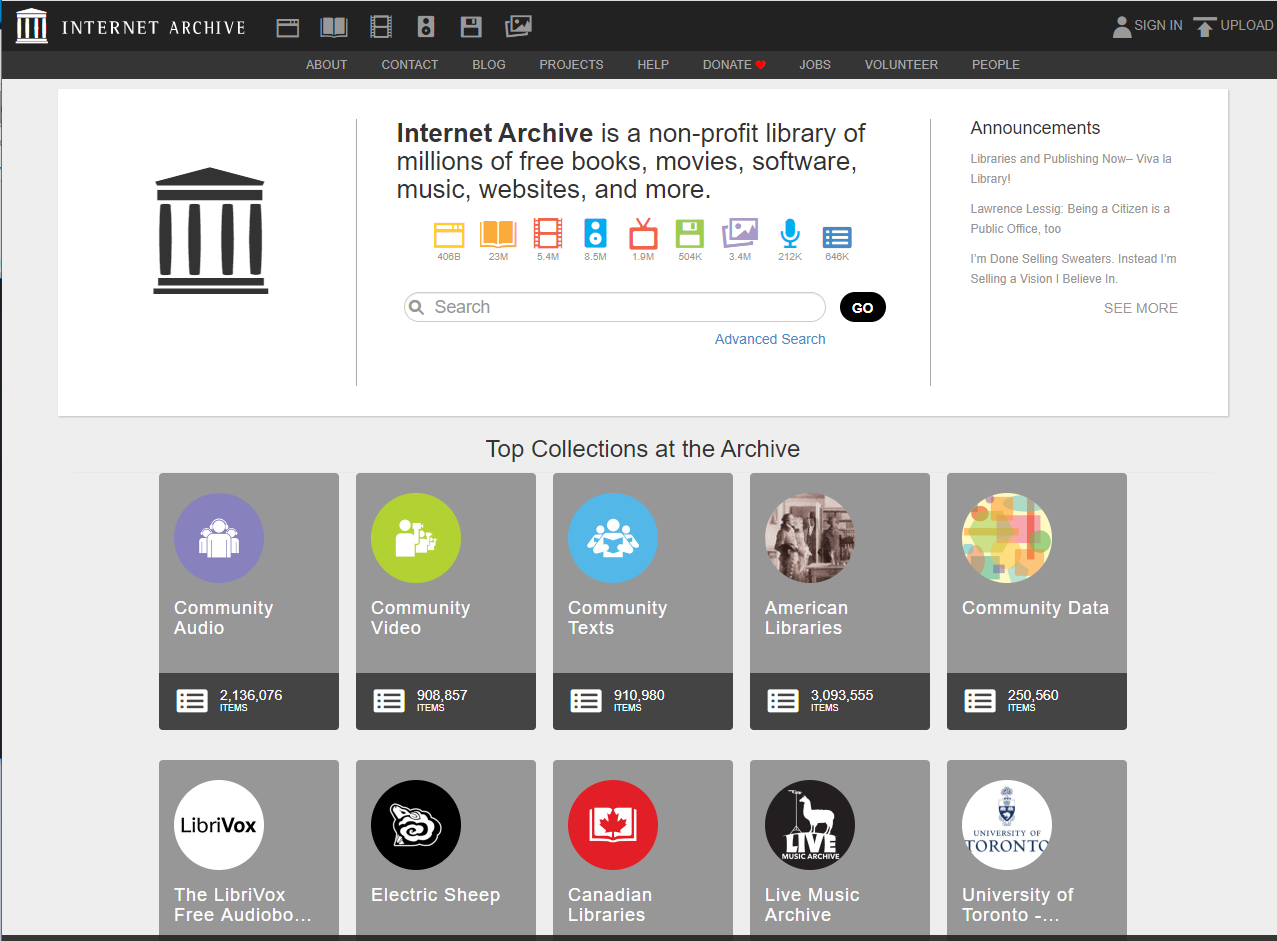
Task: Click the Canadian Libraries maple leaf icon
Action: pos(613,825)
